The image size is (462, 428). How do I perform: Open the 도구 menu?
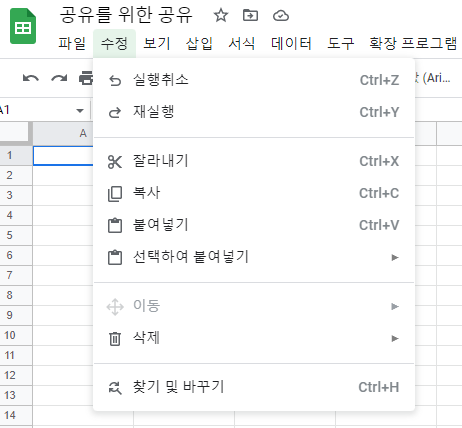[x=340, y=43]
